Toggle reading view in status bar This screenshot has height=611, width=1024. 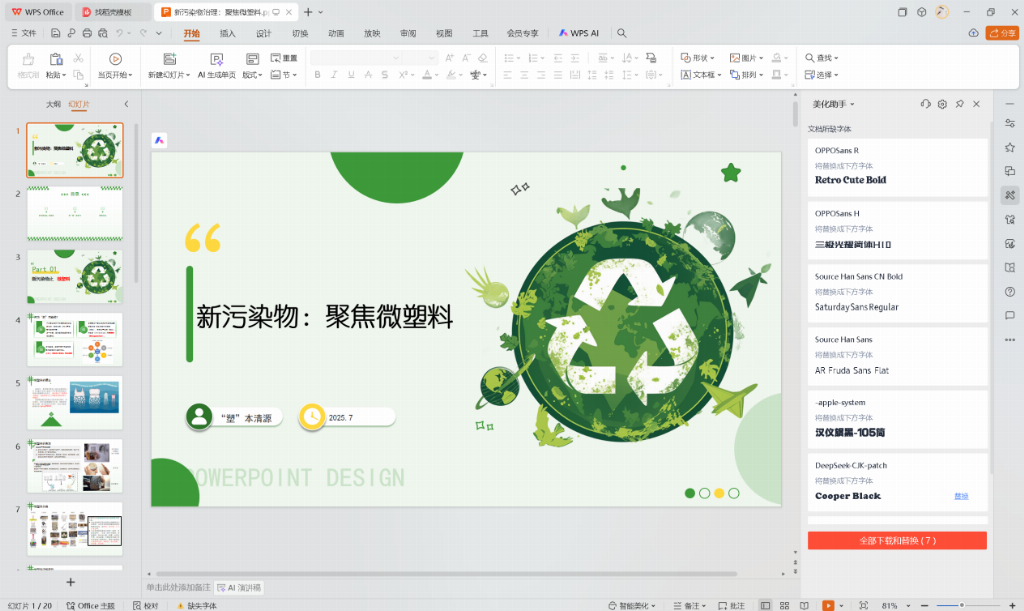(806, 605)
